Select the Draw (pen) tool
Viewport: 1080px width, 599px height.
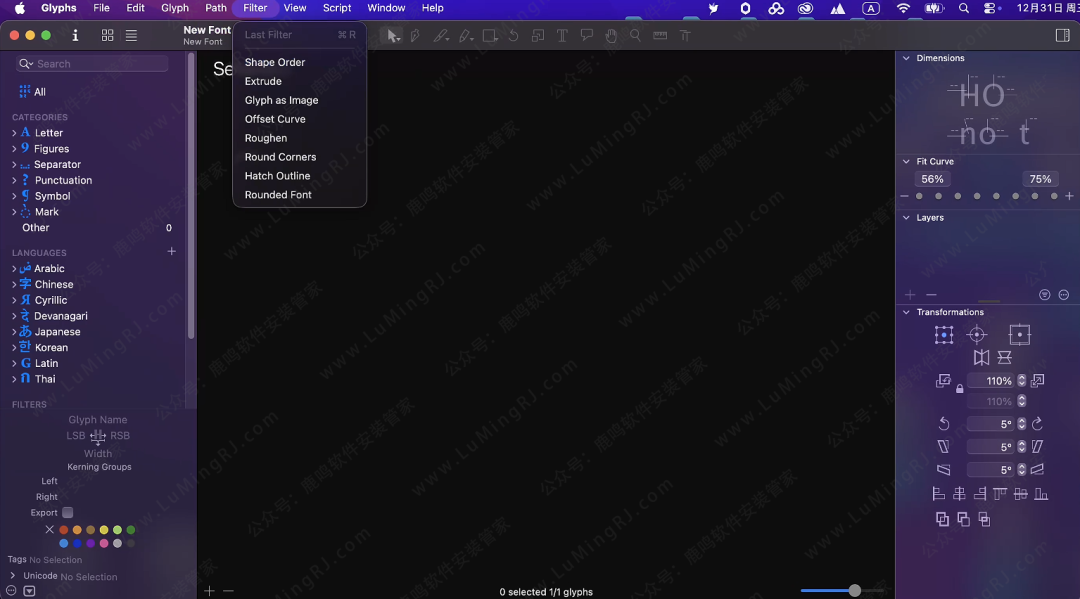pyautogui.click(x=415, y=36)
